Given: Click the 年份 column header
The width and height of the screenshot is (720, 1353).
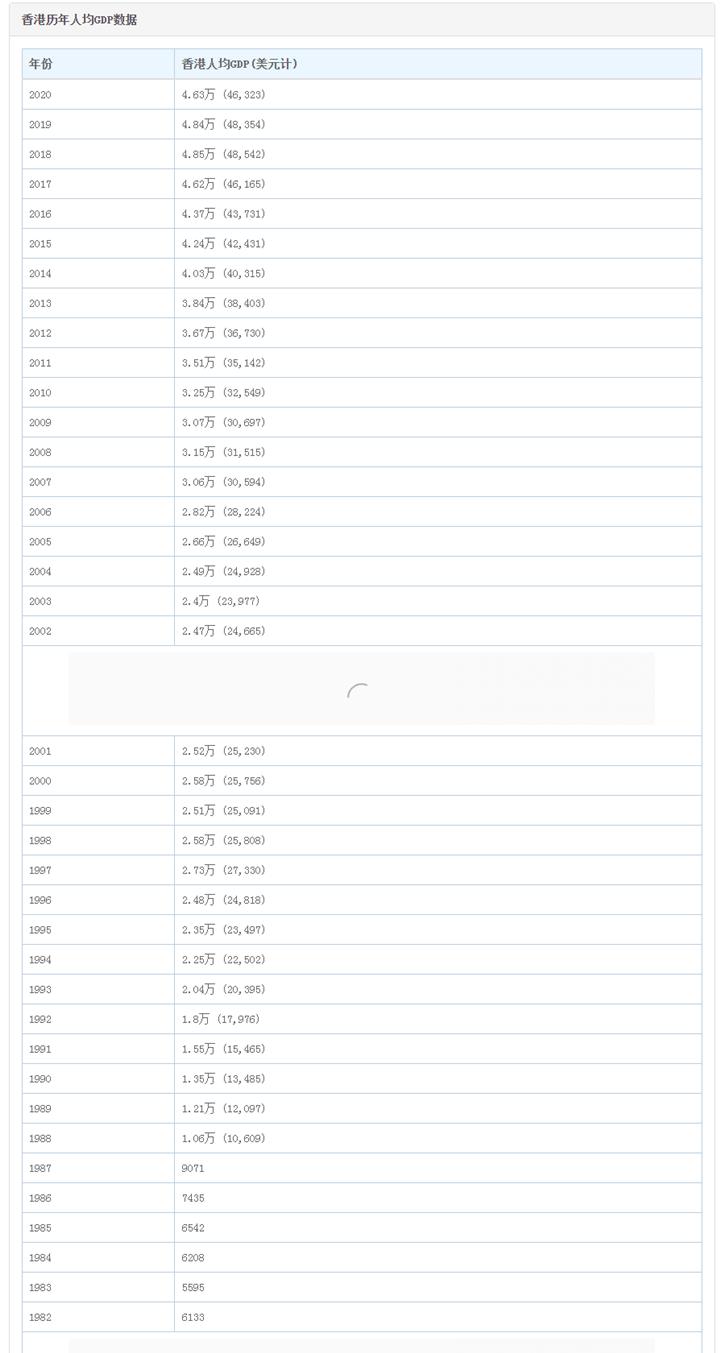Looking at the screenshot, I should (x=41, y=64).
